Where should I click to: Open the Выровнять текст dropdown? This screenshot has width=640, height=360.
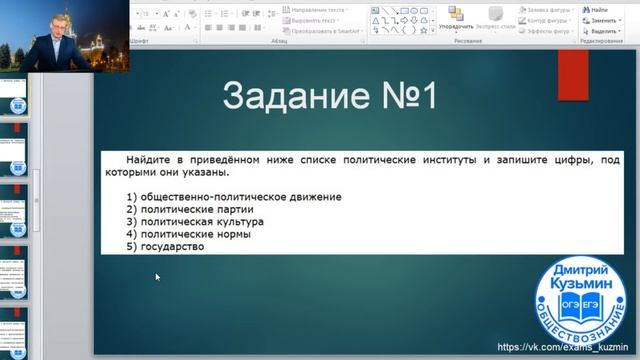point(311,20)
